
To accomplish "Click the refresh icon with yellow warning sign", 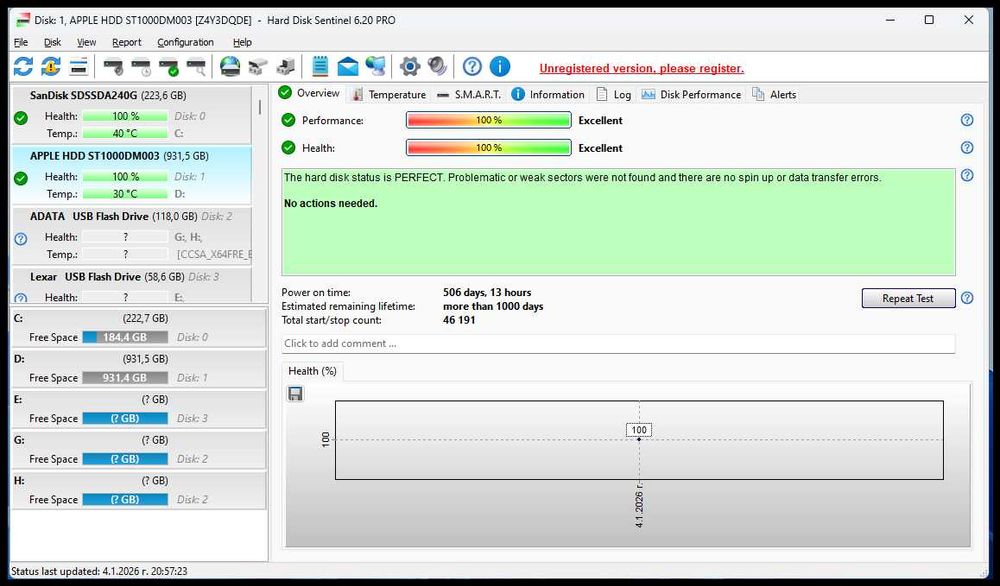I will 51,66.
